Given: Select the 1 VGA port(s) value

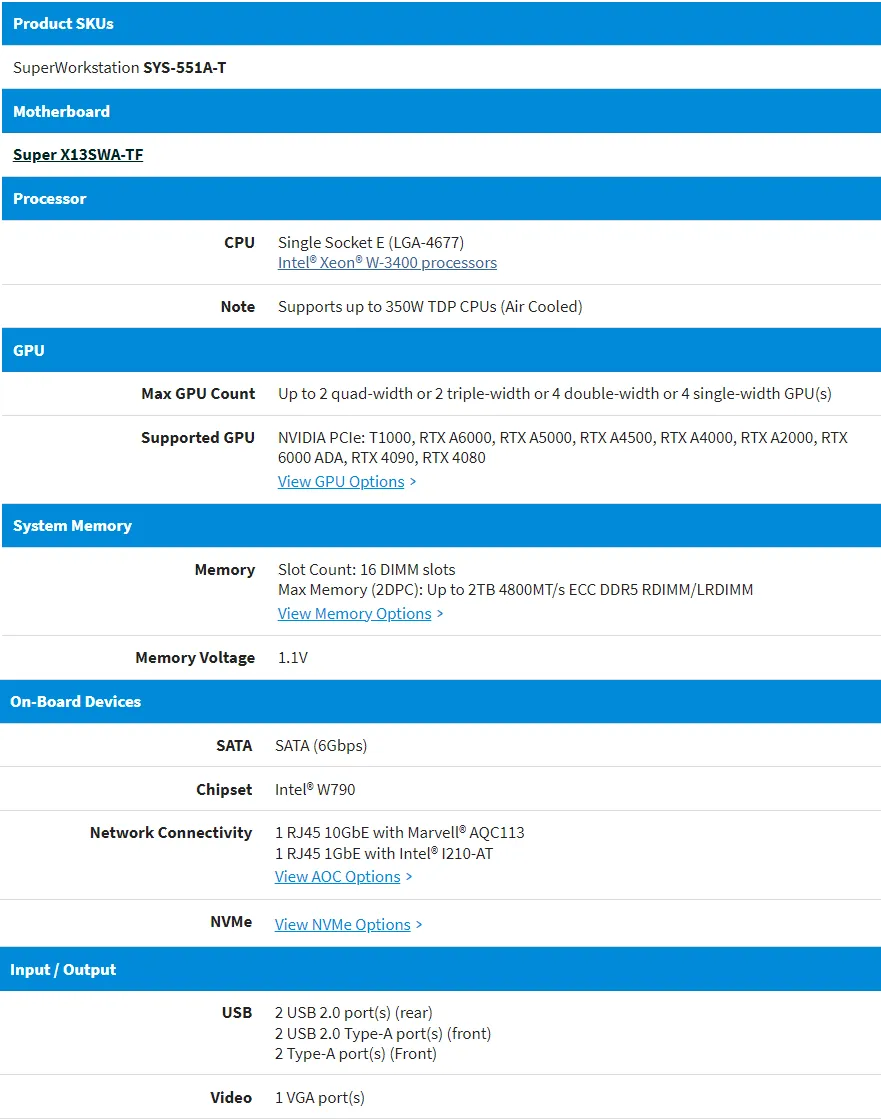Looking at the screenshot, I should 320,1098.
